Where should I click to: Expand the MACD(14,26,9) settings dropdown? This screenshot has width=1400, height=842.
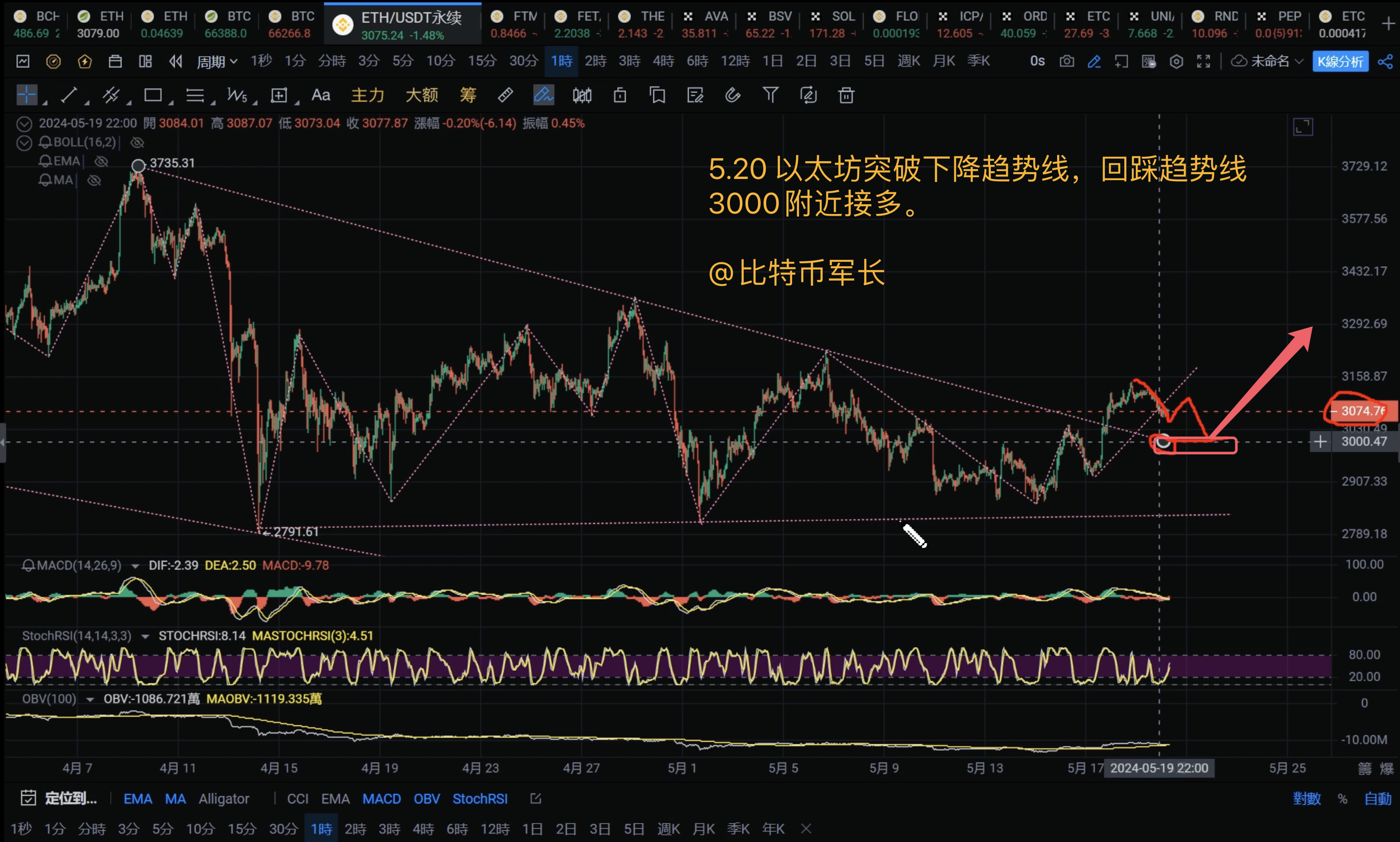pyautogui.click(x=135, y=565)
